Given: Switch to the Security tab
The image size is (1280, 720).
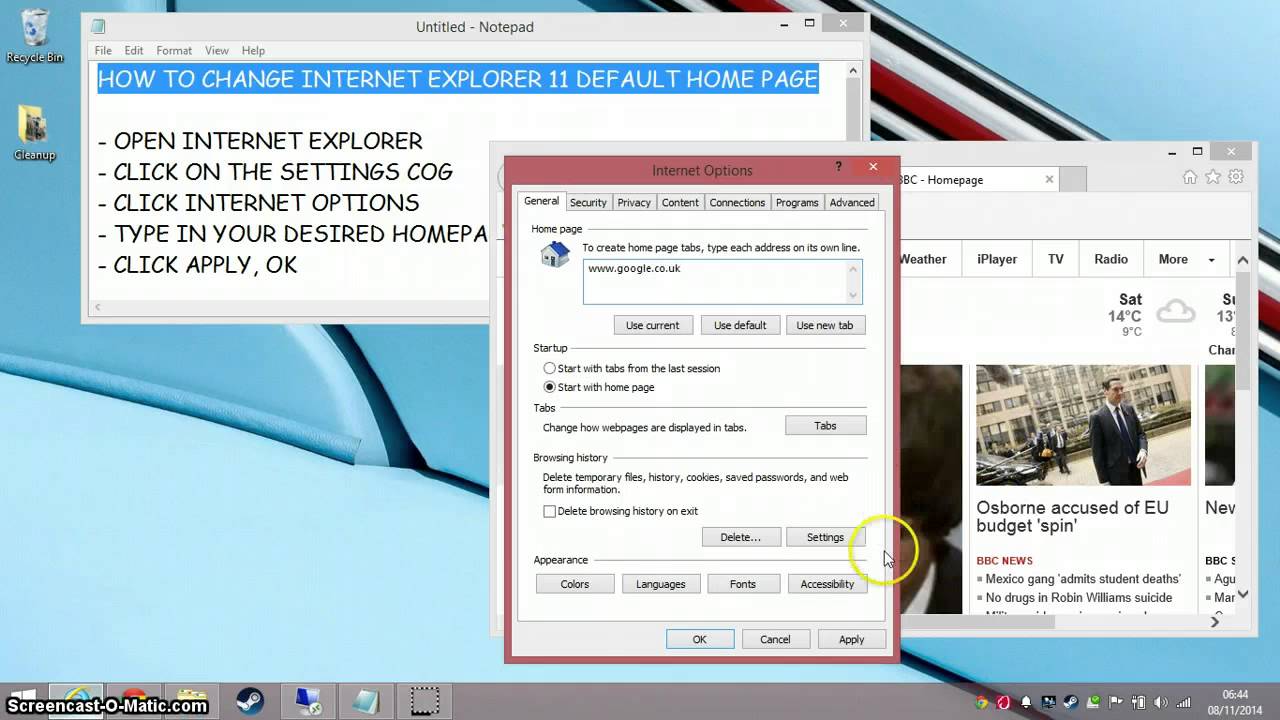Looking at the screenshot, I should tap(588, 202).
